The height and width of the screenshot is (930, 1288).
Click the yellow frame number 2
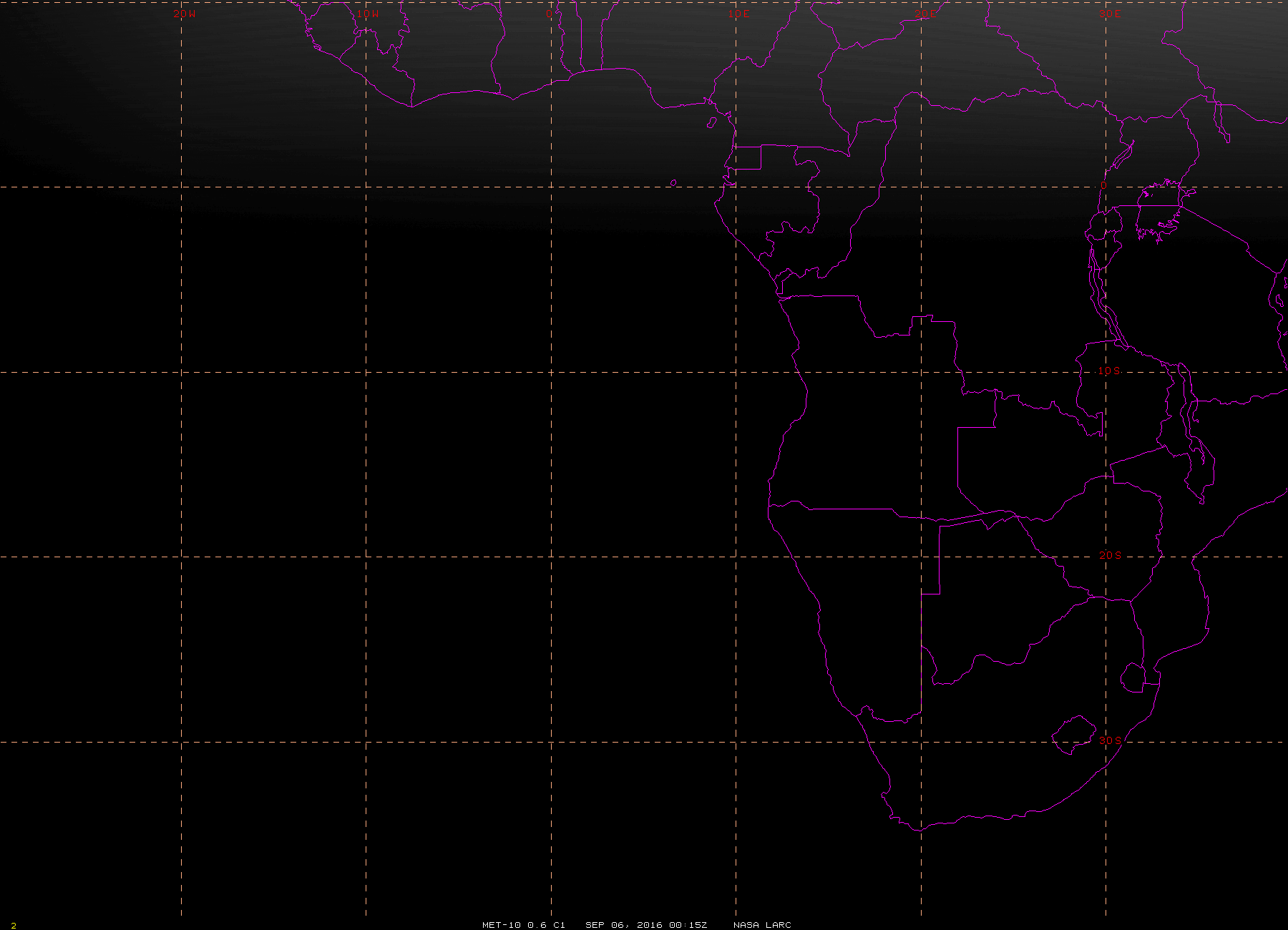pos(14,926)
